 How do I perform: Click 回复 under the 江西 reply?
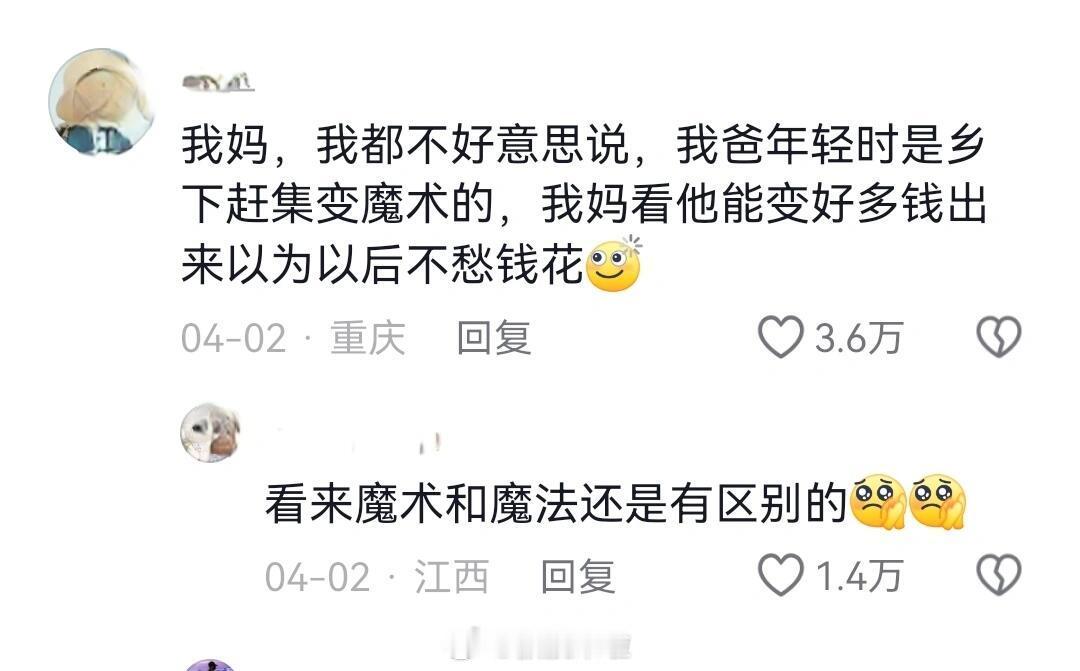pyautogui.click(x=577, y=576)
